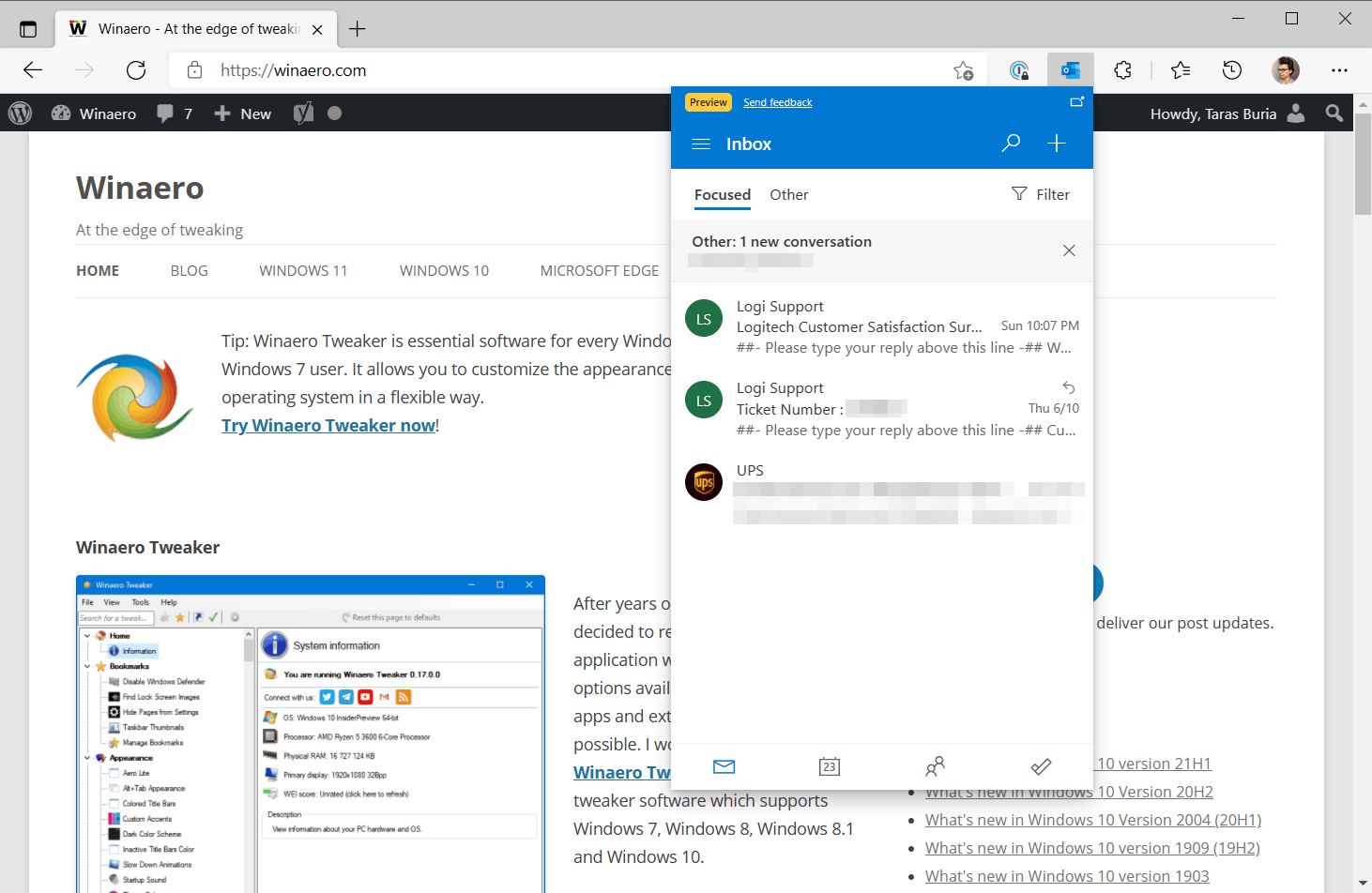Open the Outlook extension icon in toolbar
1372x893 pixels.
[1070, 70]
